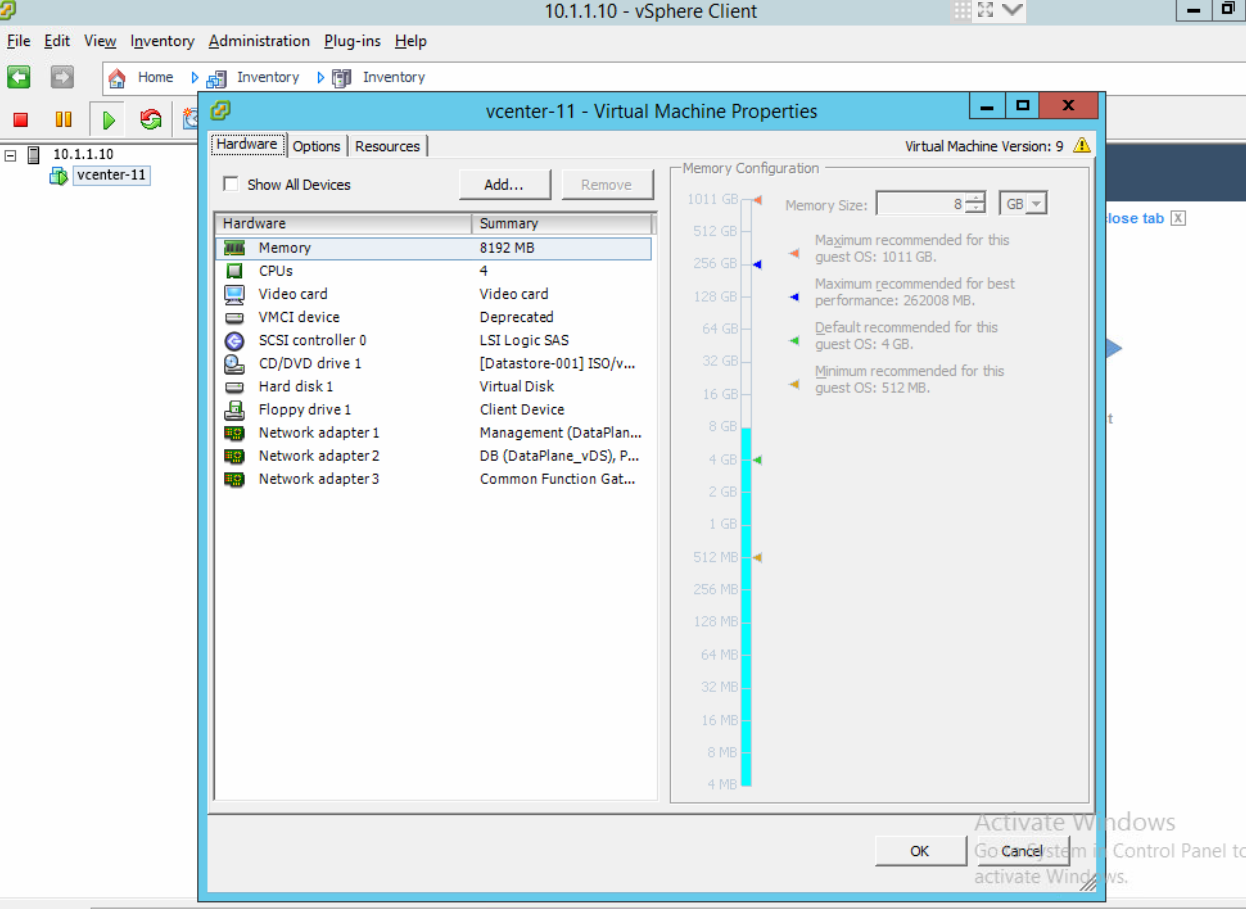Click the Memory Size input field
The image size is (1246, 909).
(921, 204)
